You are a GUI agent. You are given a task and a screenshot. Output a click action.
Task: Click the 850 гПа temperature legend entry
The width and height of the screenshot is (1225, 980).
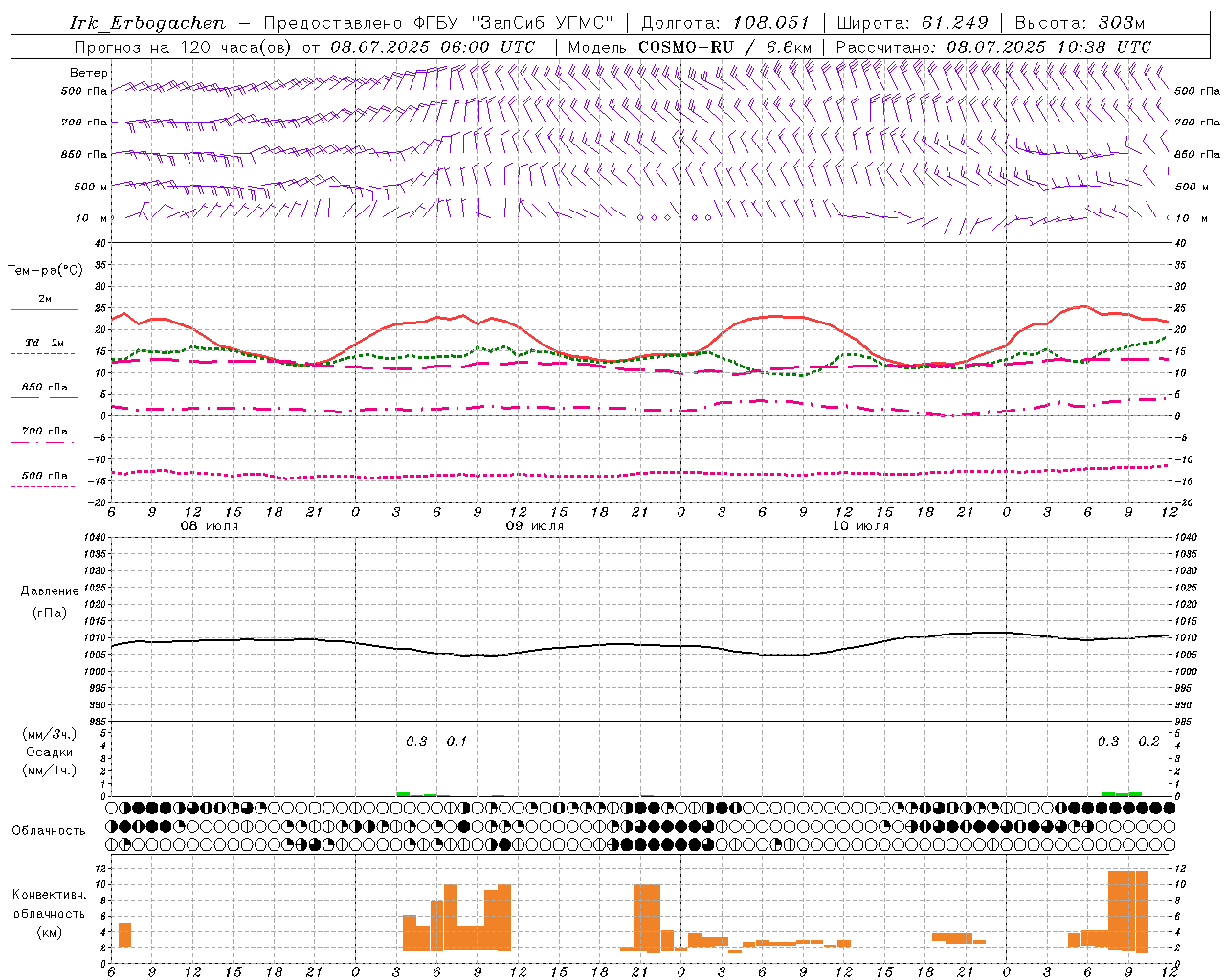pos(45,388)
